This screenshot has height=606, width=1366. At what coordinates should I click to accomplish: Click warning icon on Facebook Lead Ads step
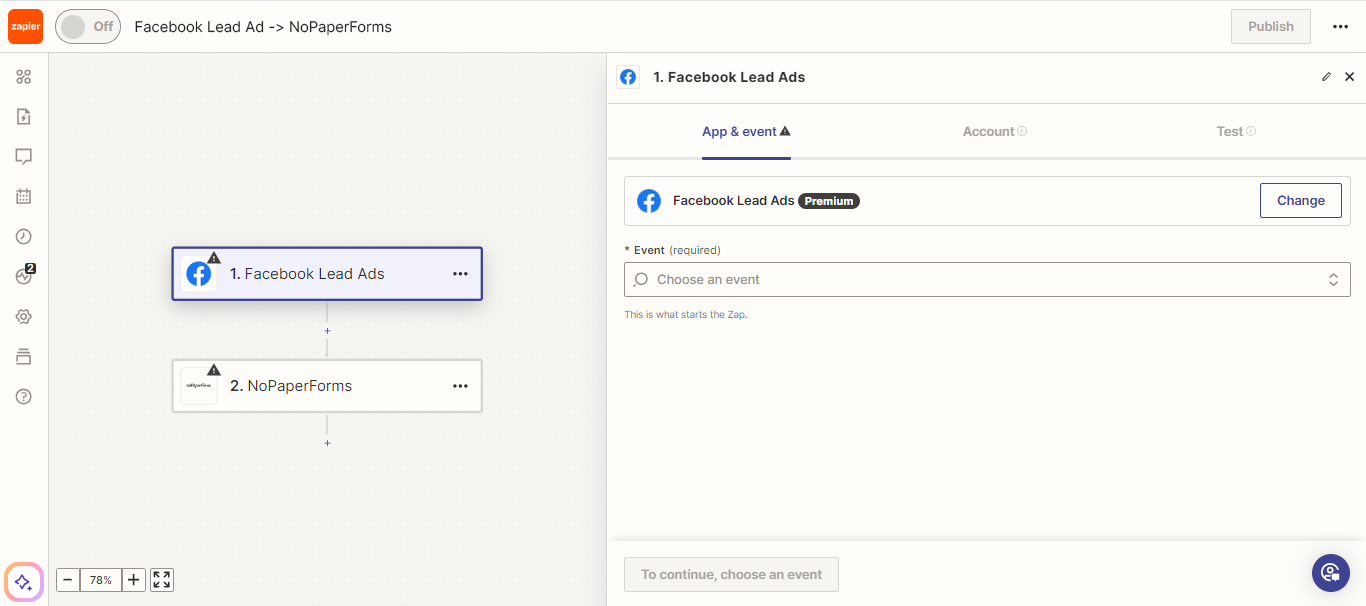click(214, 258)
